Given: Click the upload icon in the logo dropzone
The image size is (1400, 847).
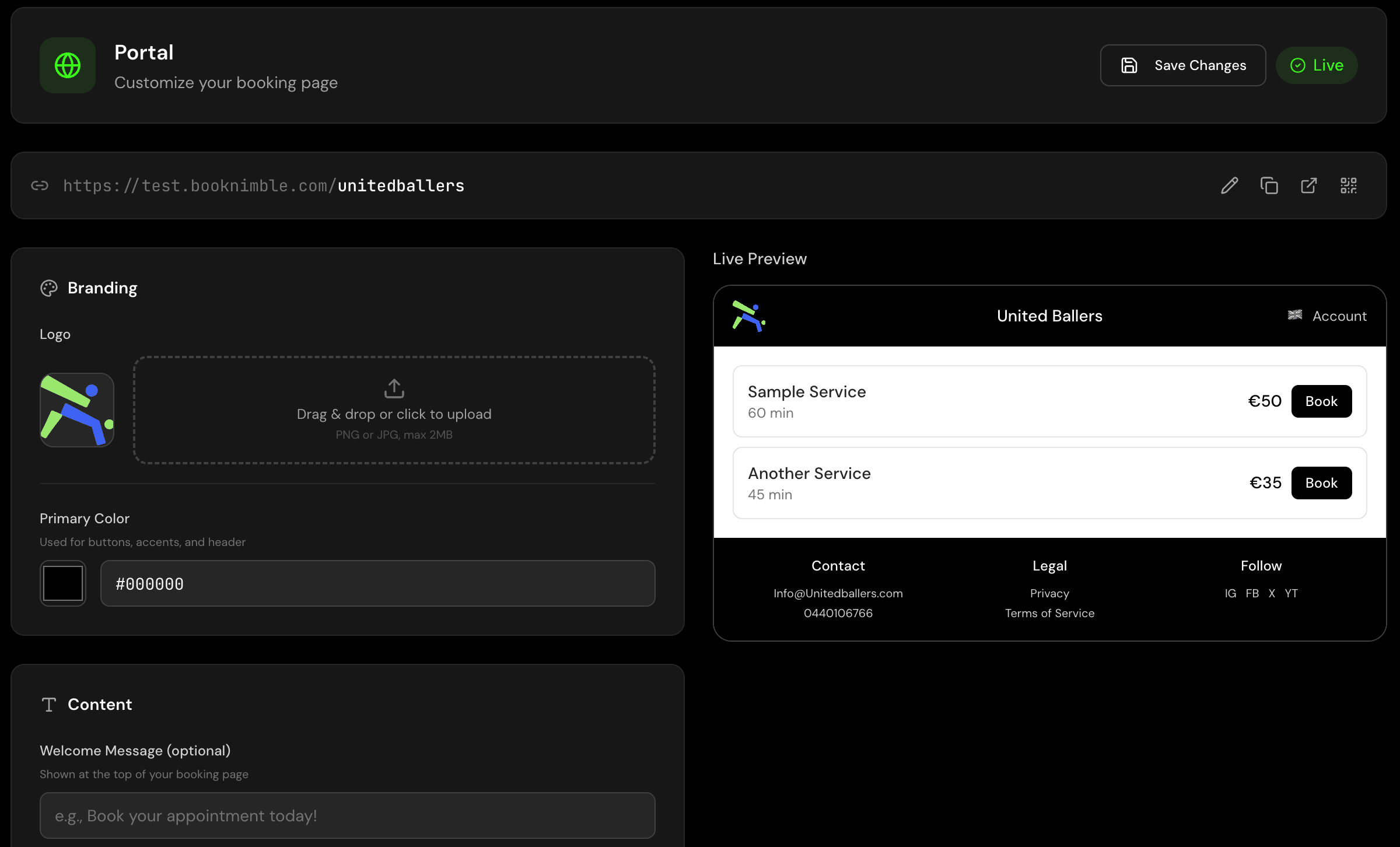Looking at the screenshot, I should 394,388.
